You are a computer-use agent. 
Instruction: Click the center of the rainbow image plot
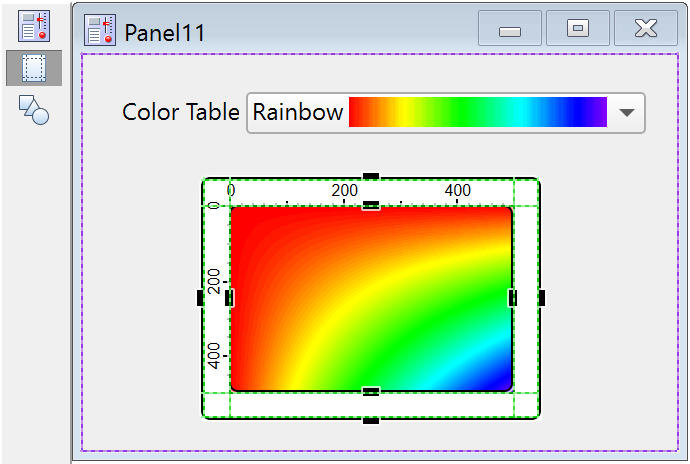pos(371,299)
